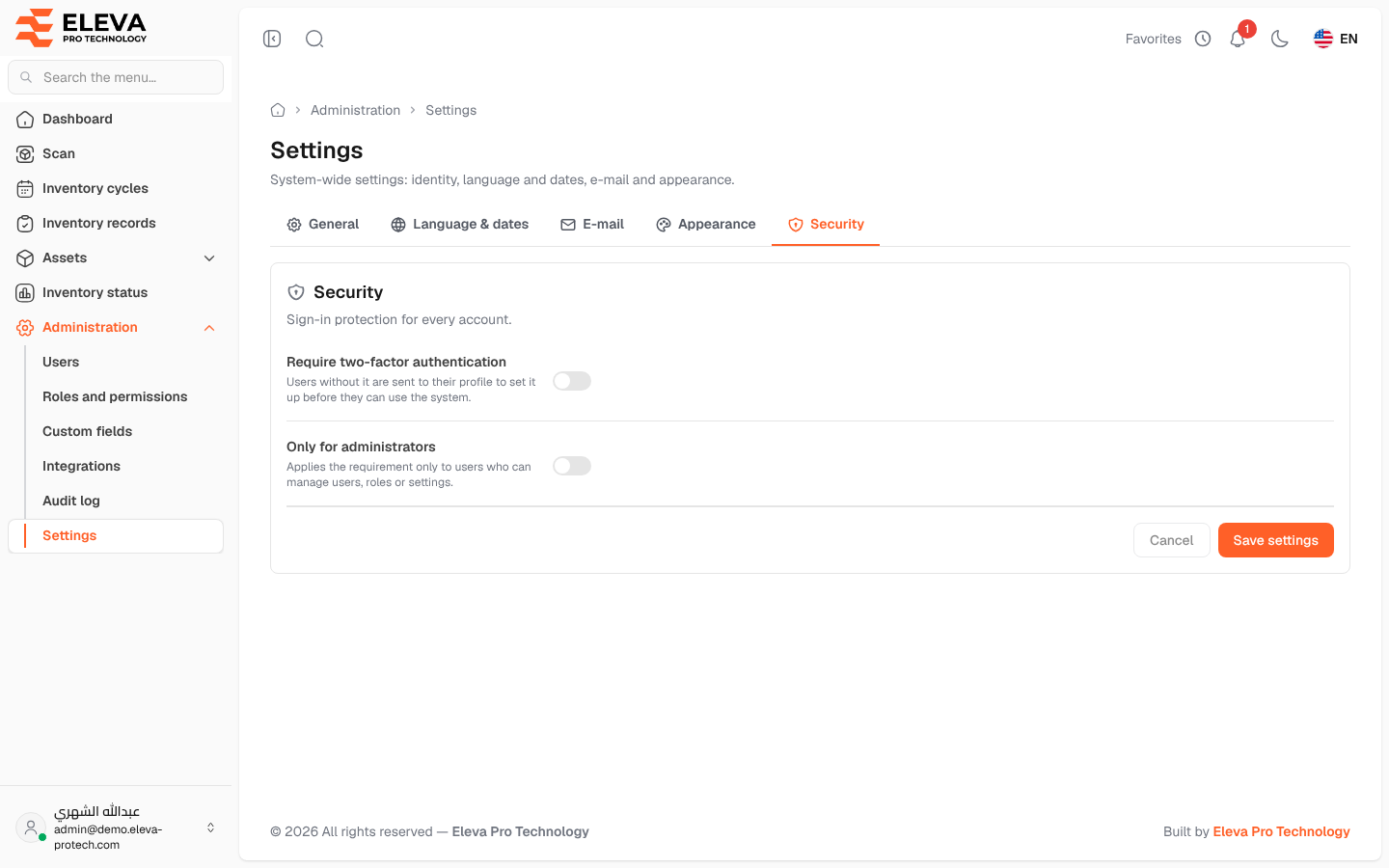
Task: Focus the Search the menu field
Action: pos(116,77)
